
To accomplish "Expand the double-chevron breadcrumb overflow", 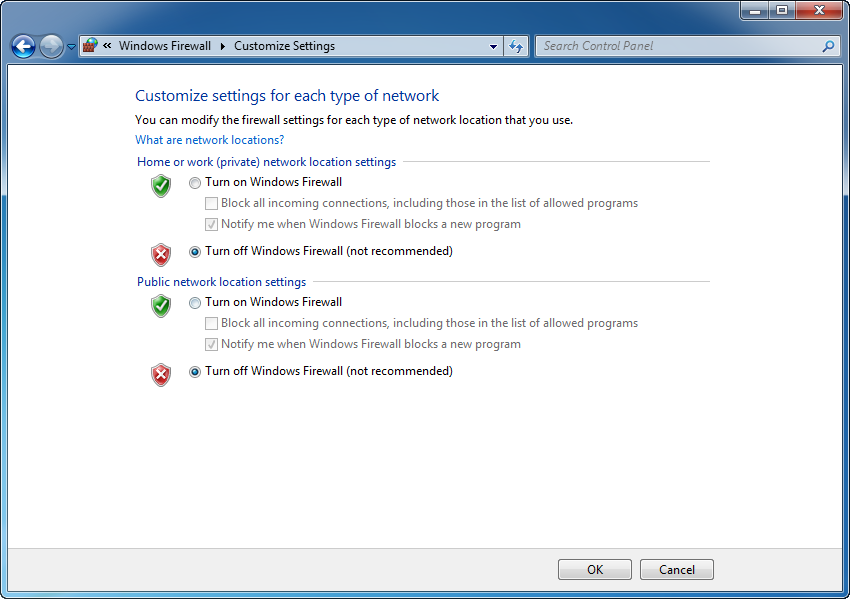I will pyautogui.click(x=107, y=46).
